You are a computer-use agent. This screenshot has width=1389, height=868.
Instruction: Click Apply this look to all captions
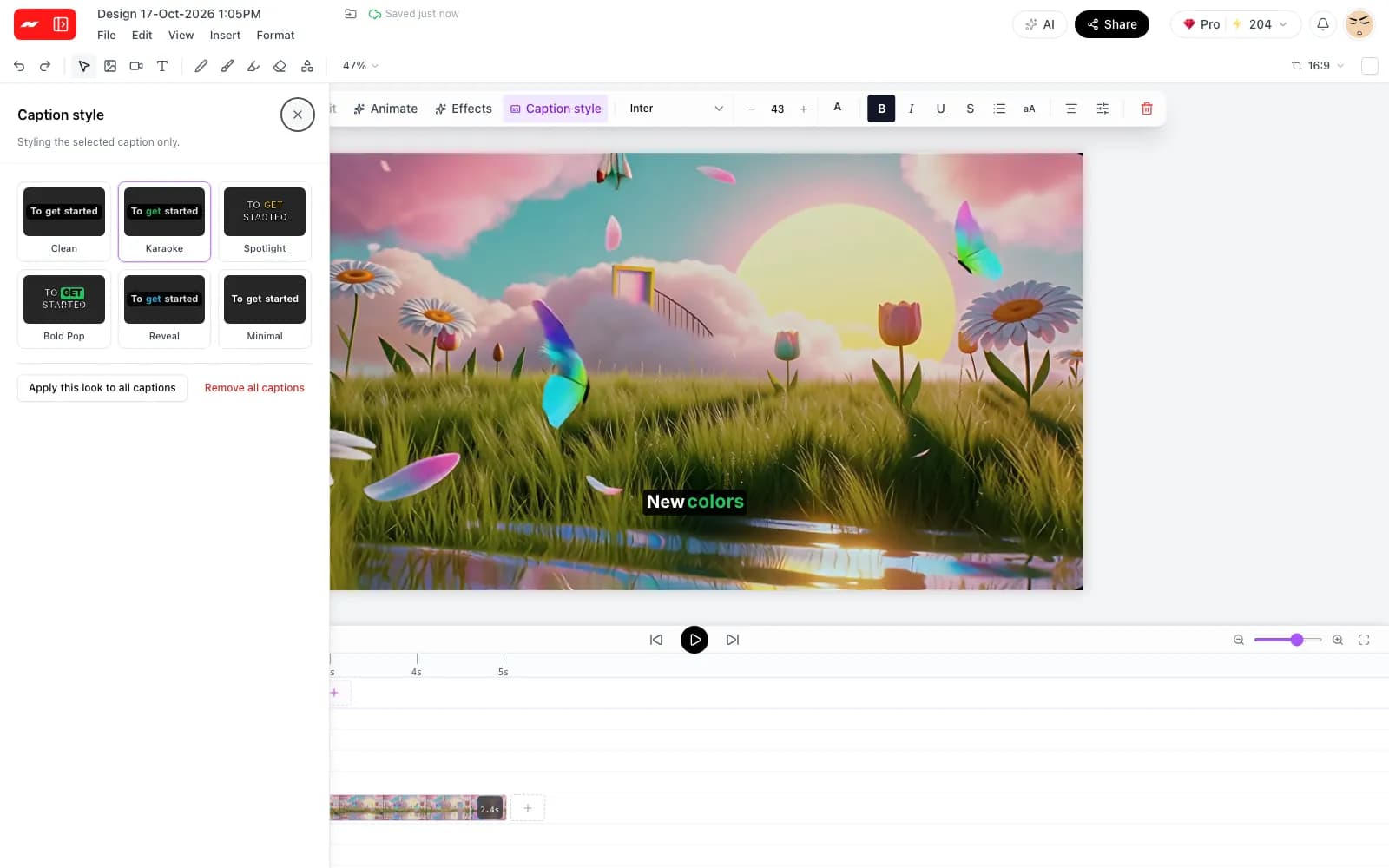pos(102,388)
